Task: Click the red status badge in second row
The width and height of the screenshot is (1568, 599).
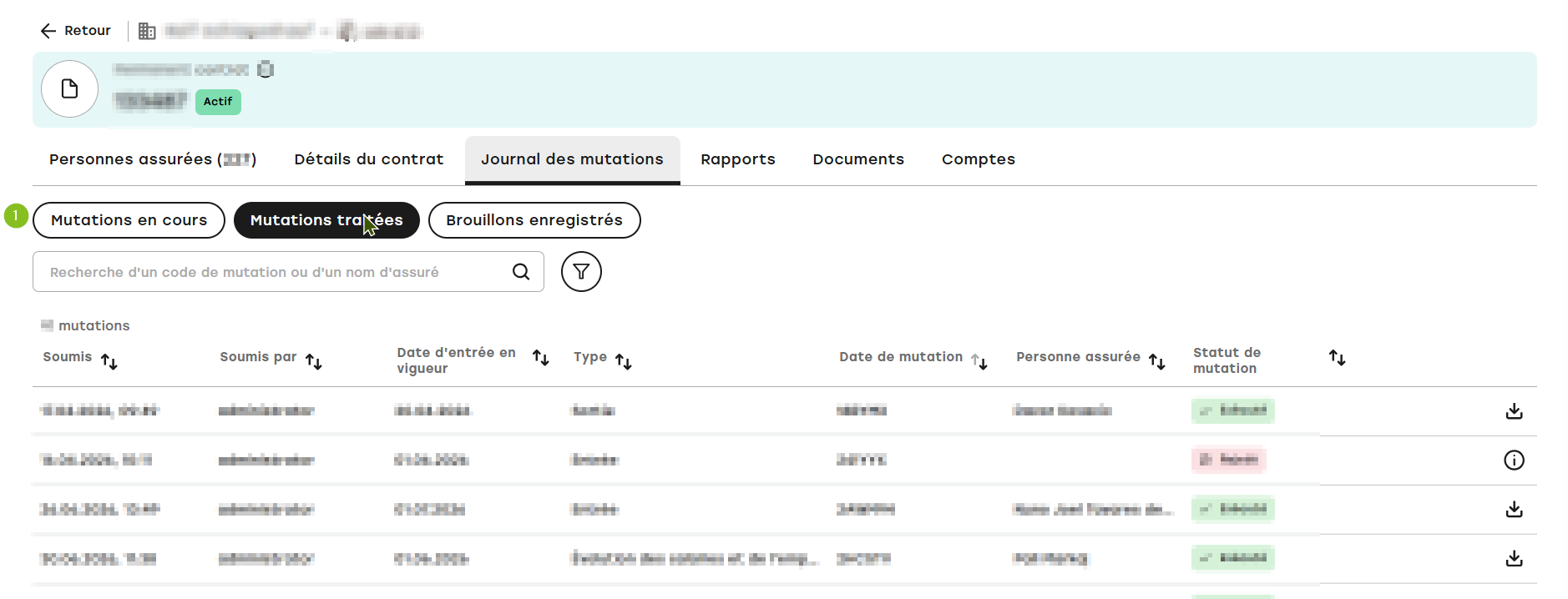Action: tap(1229, 460)
